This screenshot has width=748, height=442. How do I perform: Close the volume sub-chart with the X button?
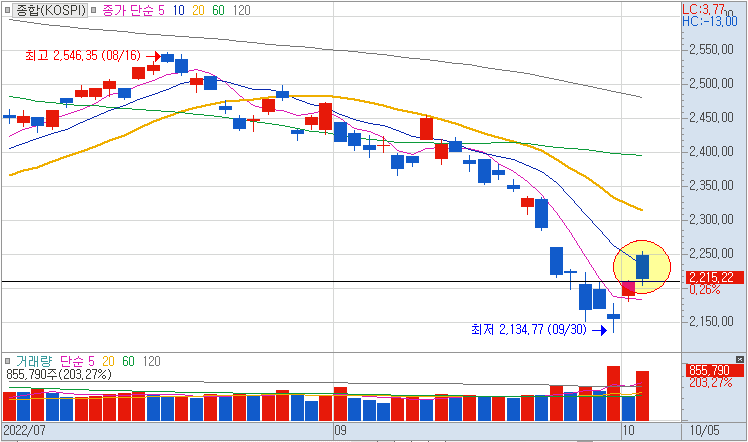point(739,359)
